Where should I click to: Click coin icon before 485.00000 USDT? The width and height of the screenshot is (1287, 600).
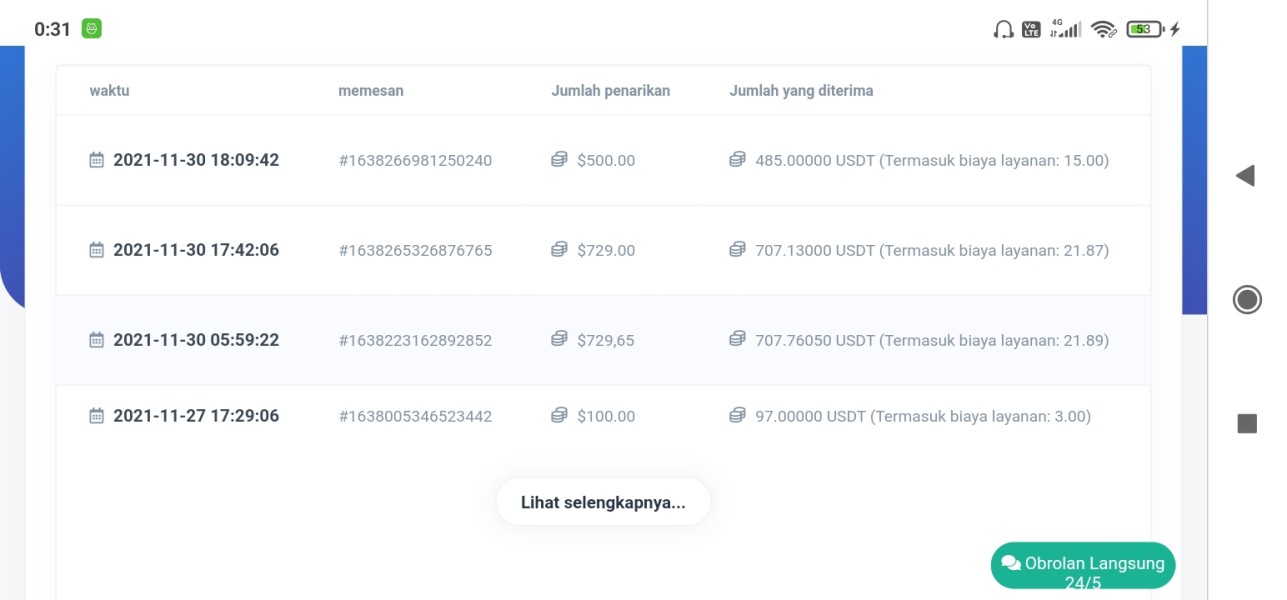pyautogui.click(x=737, y=160)
